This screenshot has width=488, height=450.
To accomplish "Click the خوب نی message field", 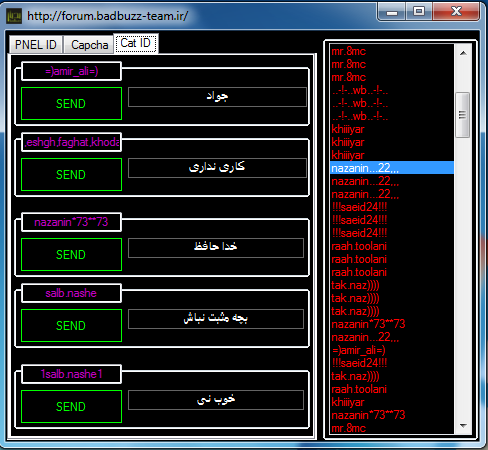I will [216, 400].
